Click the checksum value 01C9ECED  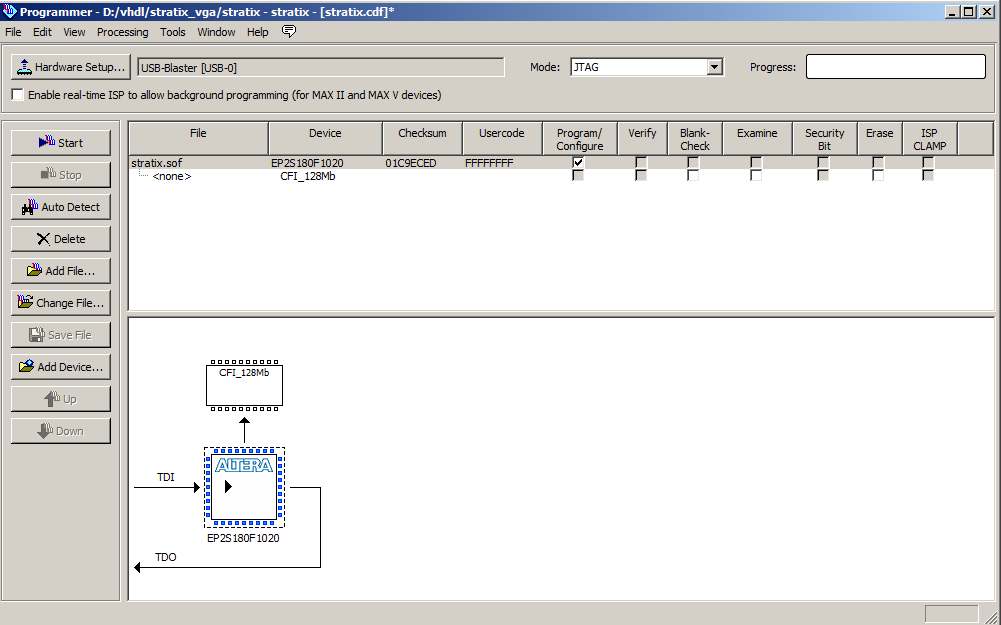[410, 163]
